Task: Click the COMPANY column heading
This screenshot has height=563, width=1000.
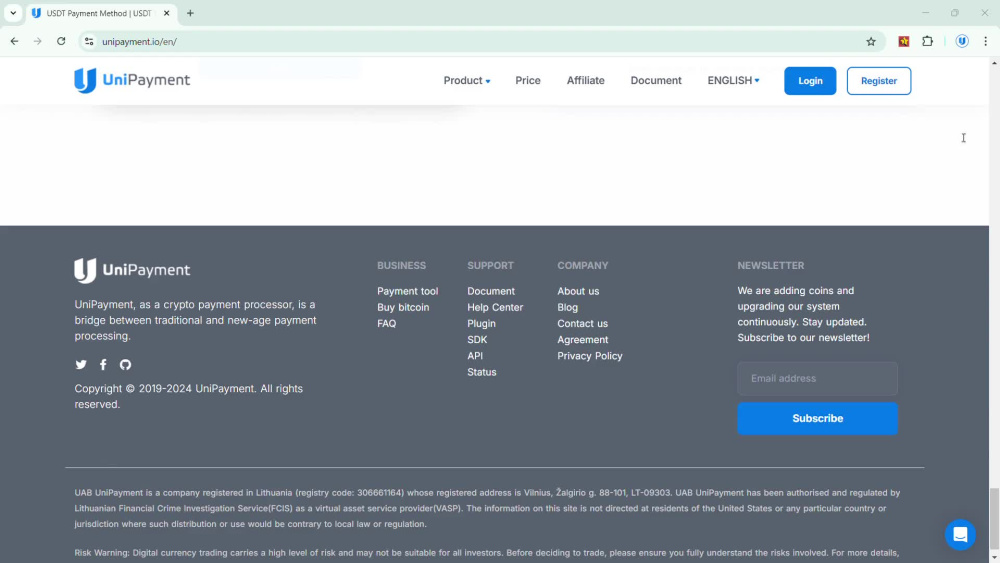Action: tap(582, 265)
